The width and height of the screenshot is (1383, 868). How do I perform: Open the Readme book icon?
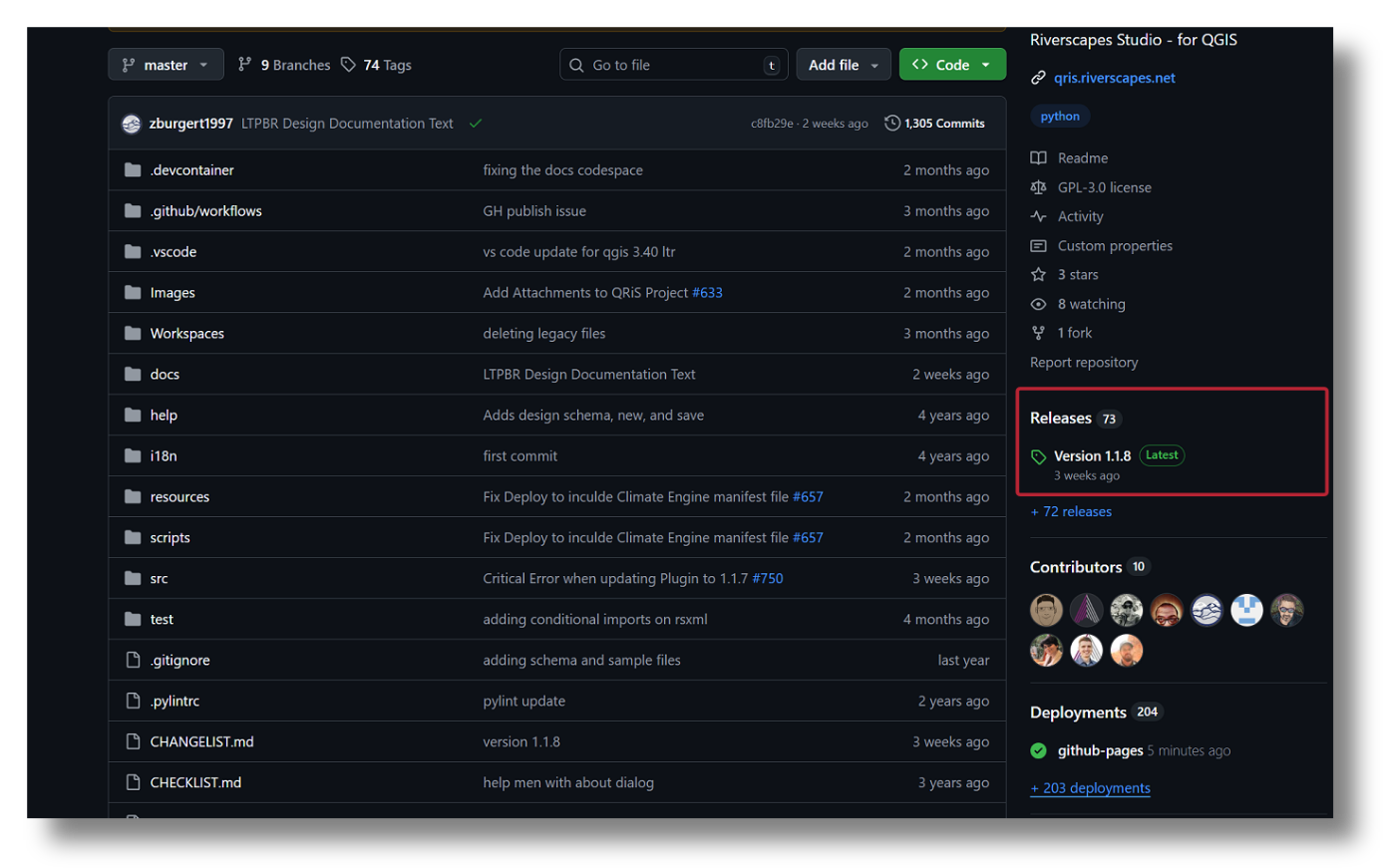[x=1038, y=158]
